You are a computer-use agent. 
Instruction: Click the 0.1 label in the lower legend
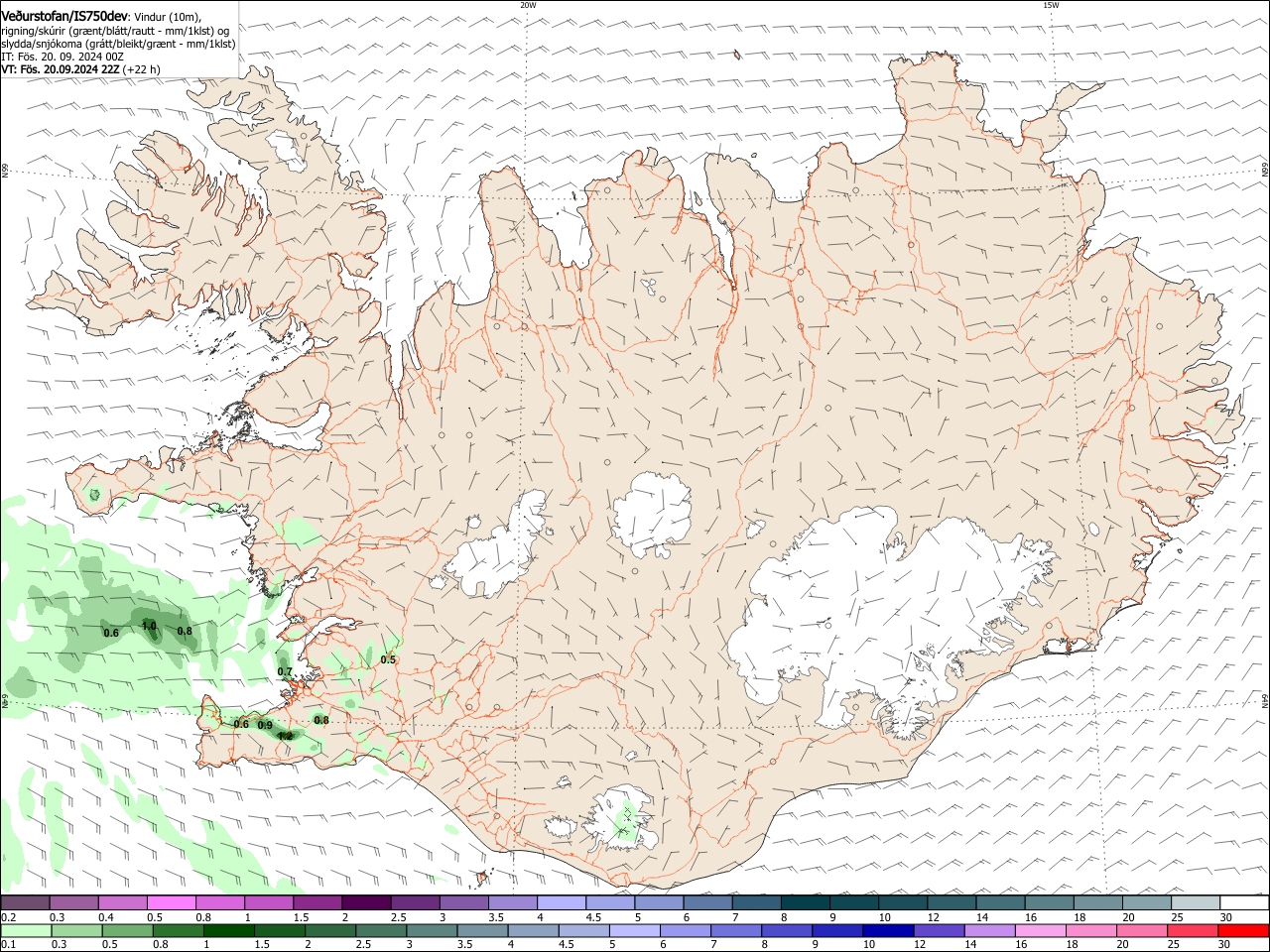click(8, 945)
